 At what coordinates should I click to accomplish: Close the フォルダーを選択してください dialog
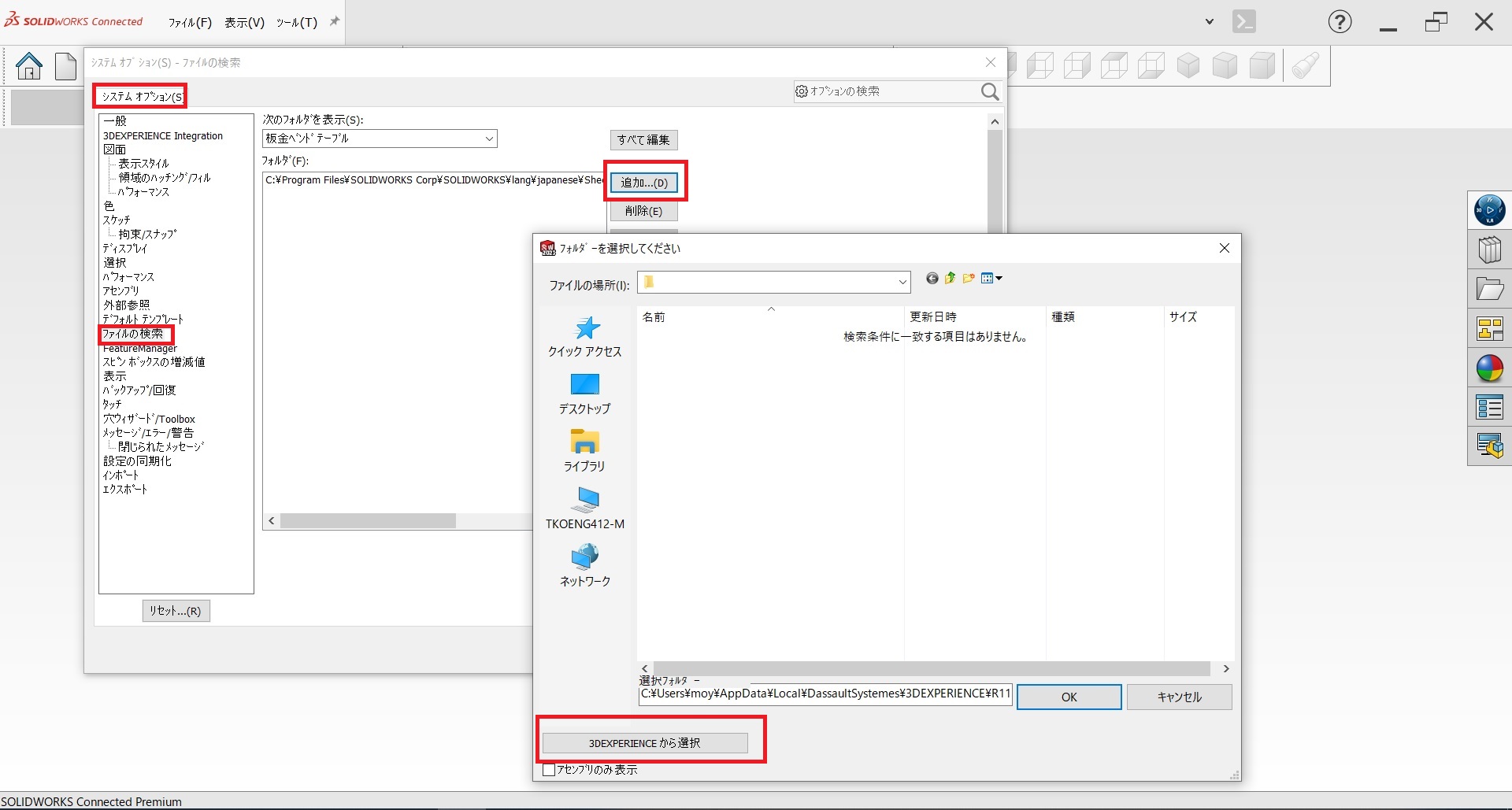pyautogui.click(x=1224, y=248)
